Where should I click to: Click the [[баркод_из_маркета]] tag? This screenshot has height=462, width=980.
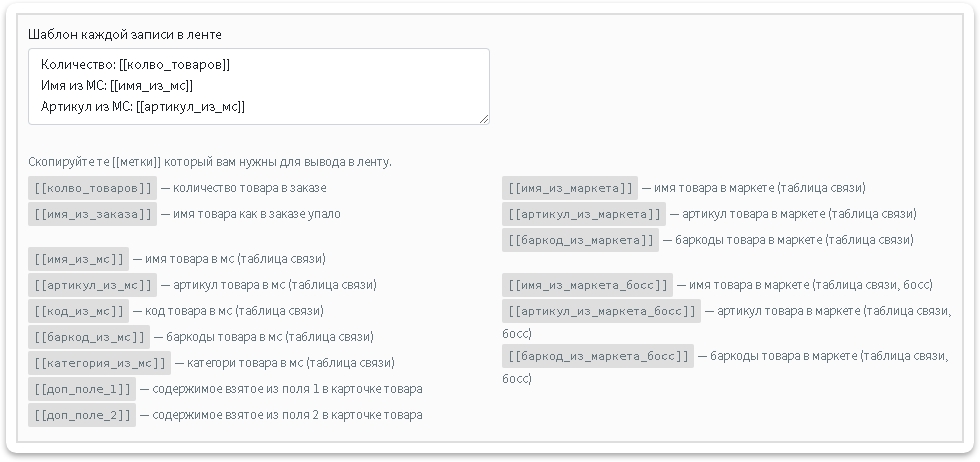(580, 240)
